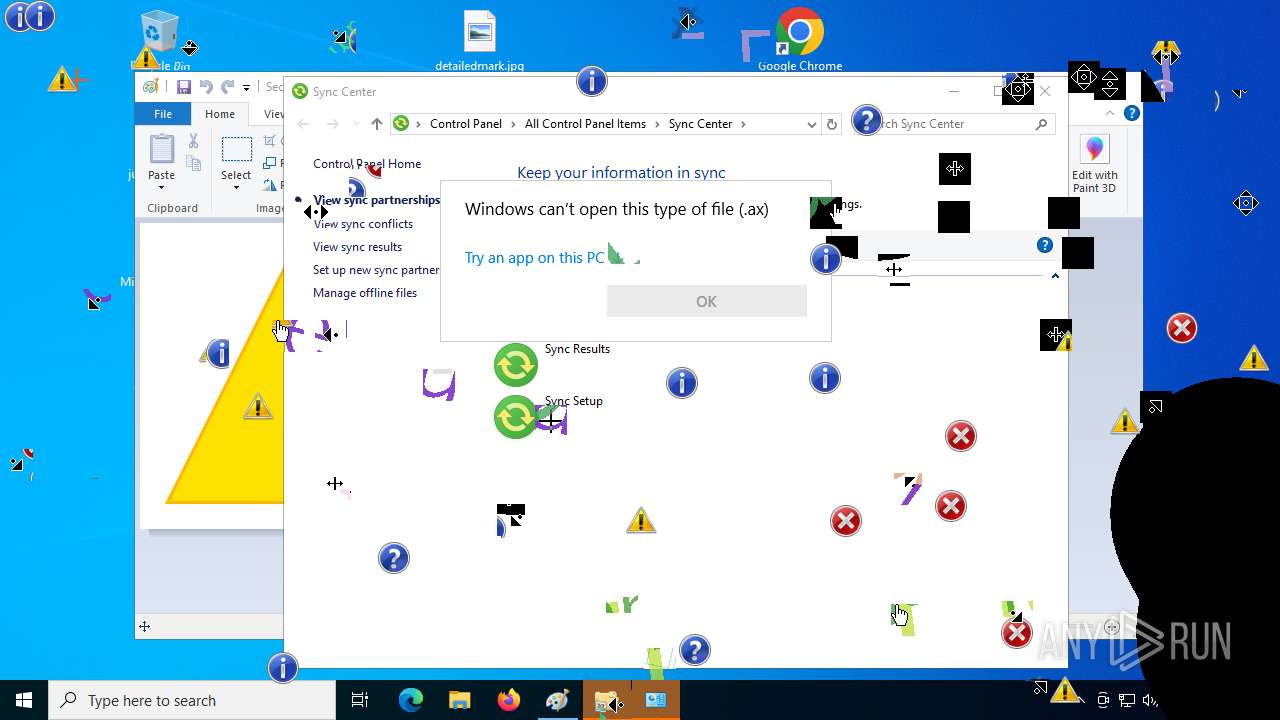
Task: Select View sync partnerships in the sidebar
Action: click(376, 200)
